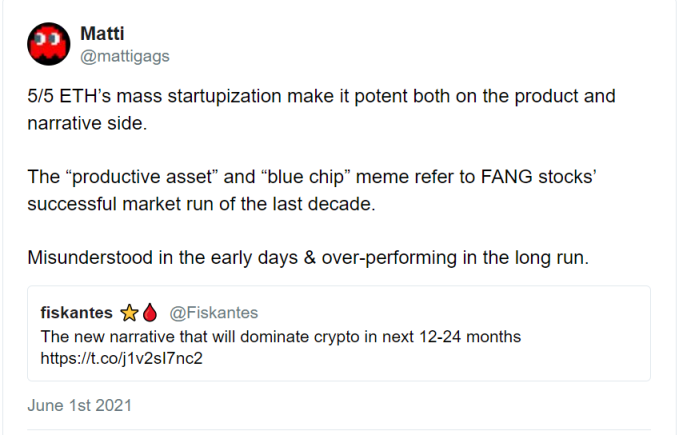
Task: Click "successful market run of the last decade"
Action: pos(191,202)
